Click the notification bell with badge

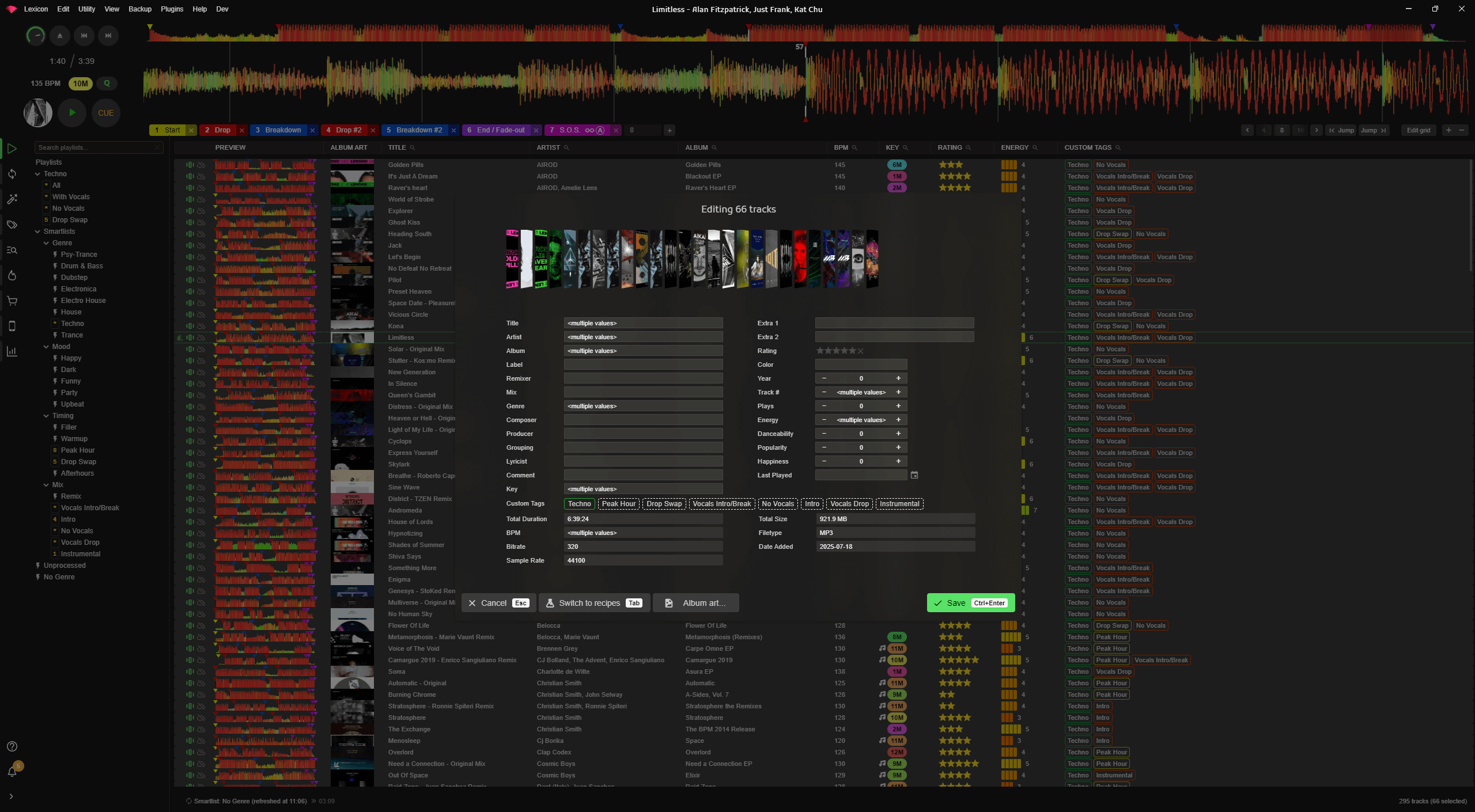13,770
